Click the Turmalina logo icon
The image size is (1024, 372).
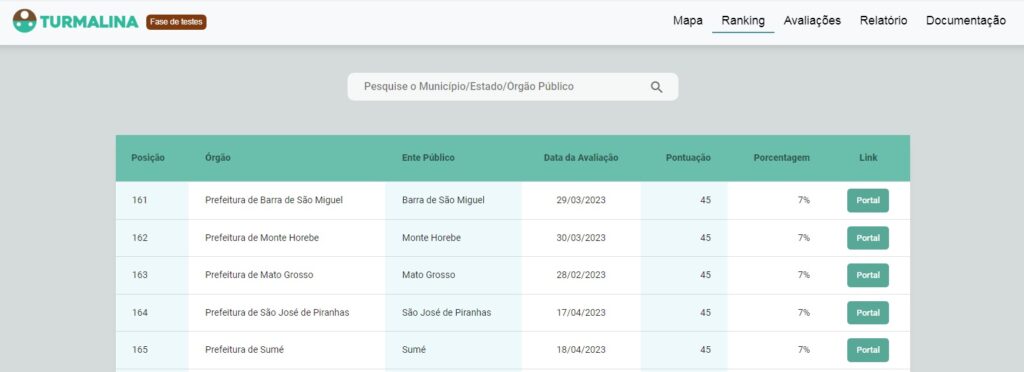tap(25, 21)
